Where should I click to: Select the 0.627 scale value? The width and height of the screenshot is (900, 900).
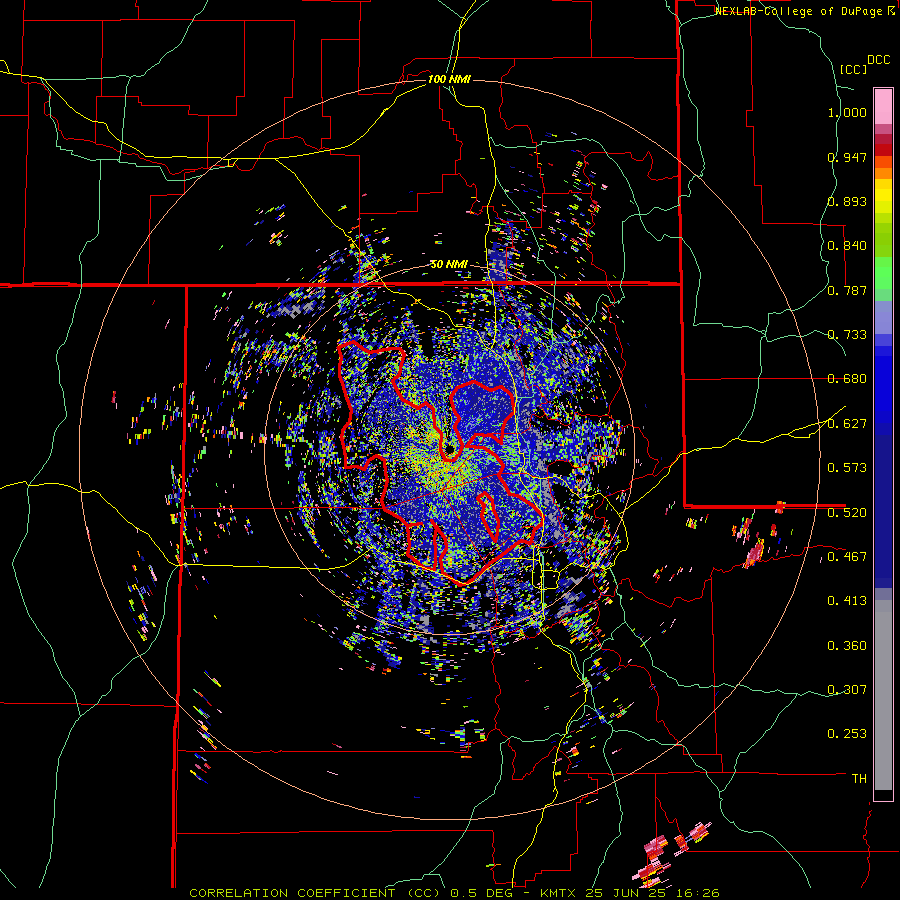(847, 424)
